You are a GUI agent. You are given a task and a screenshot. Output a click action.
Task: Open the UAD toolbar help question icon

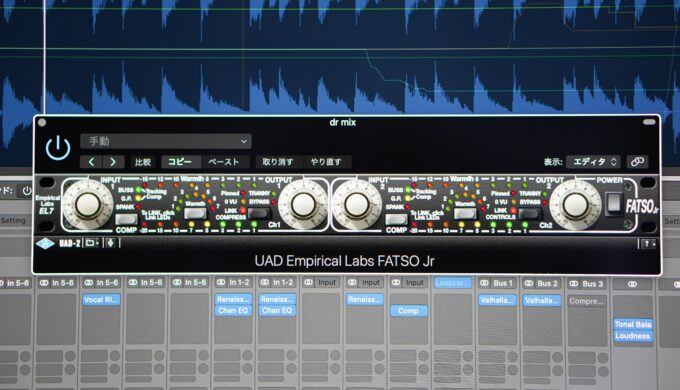point(646,244)
